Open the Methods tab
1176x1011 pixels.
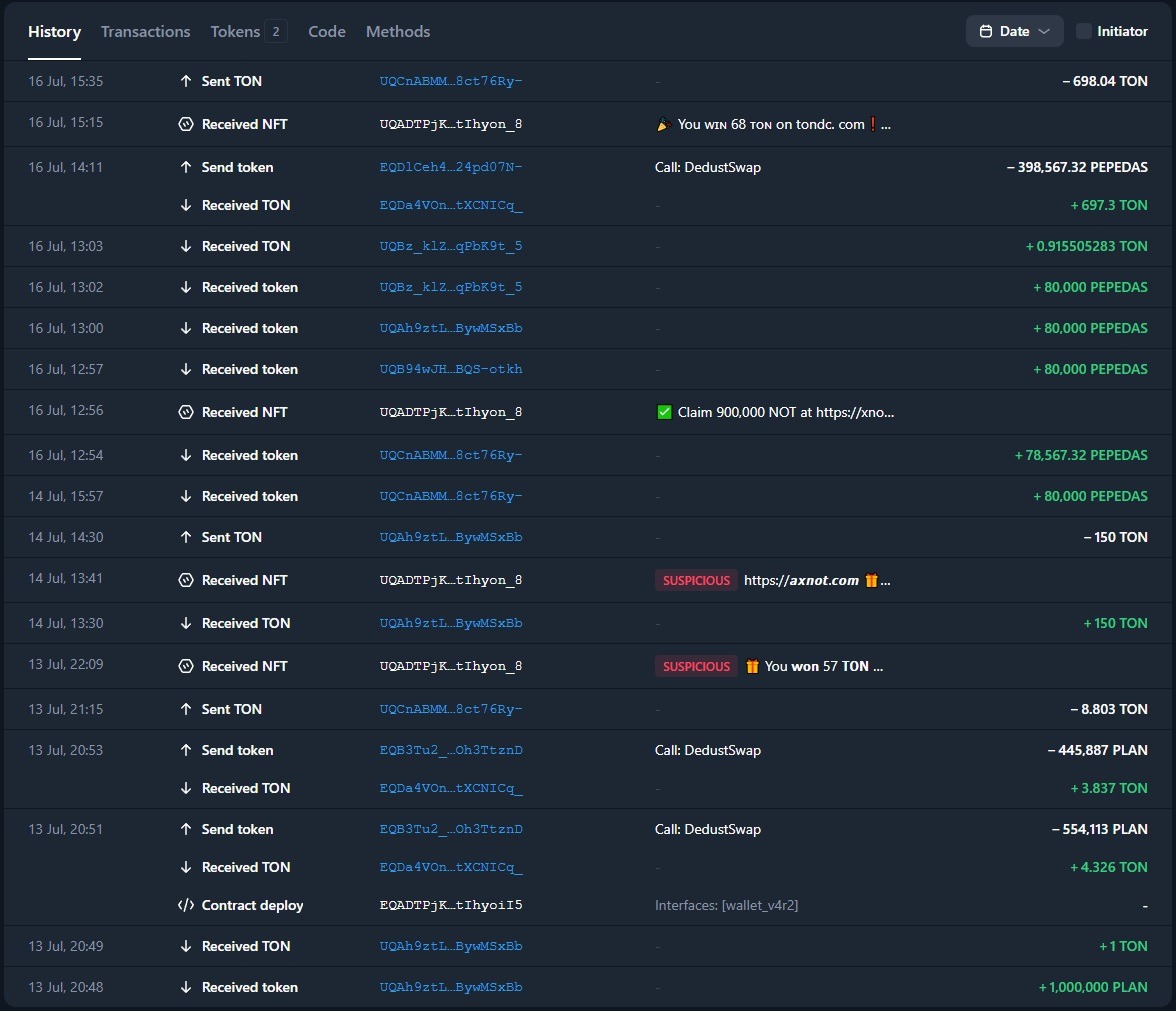pyautogui.click(x=398, y=32)
